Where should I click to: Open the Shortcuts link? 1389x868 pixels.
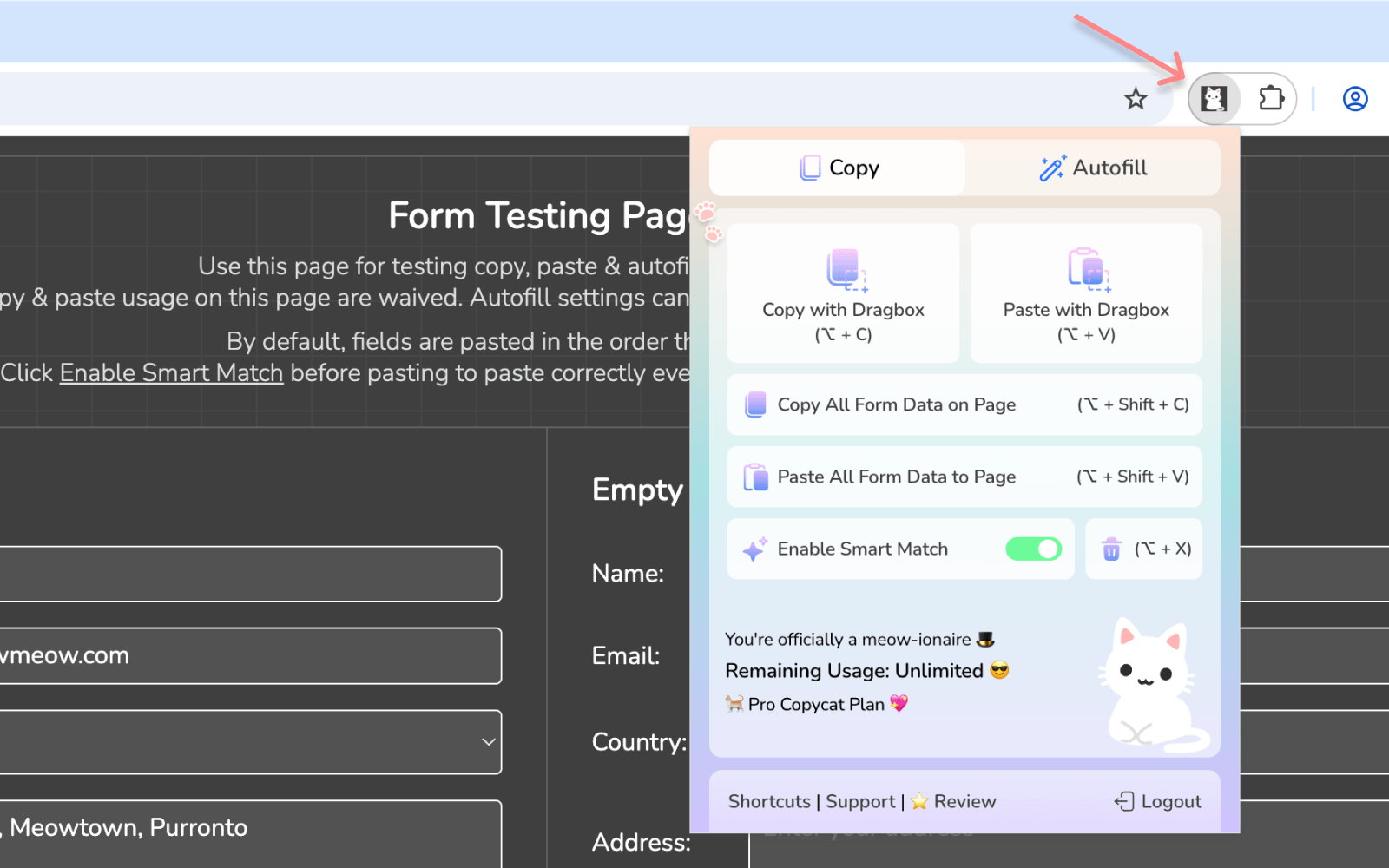click(767, 801)
